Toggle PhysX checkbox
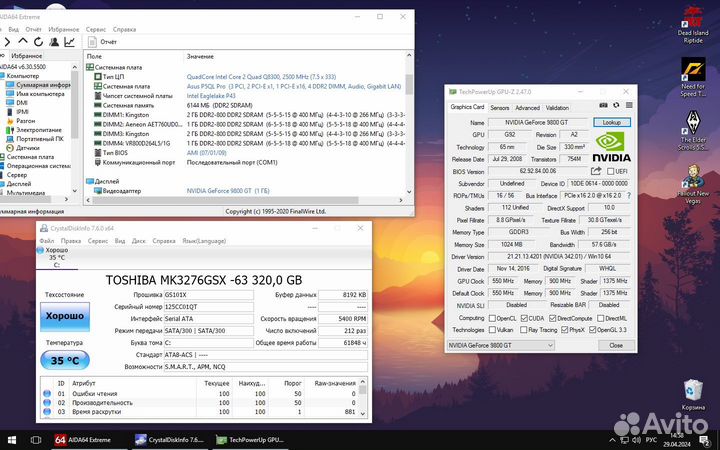 pyautogui.click(x=565, y=330)
